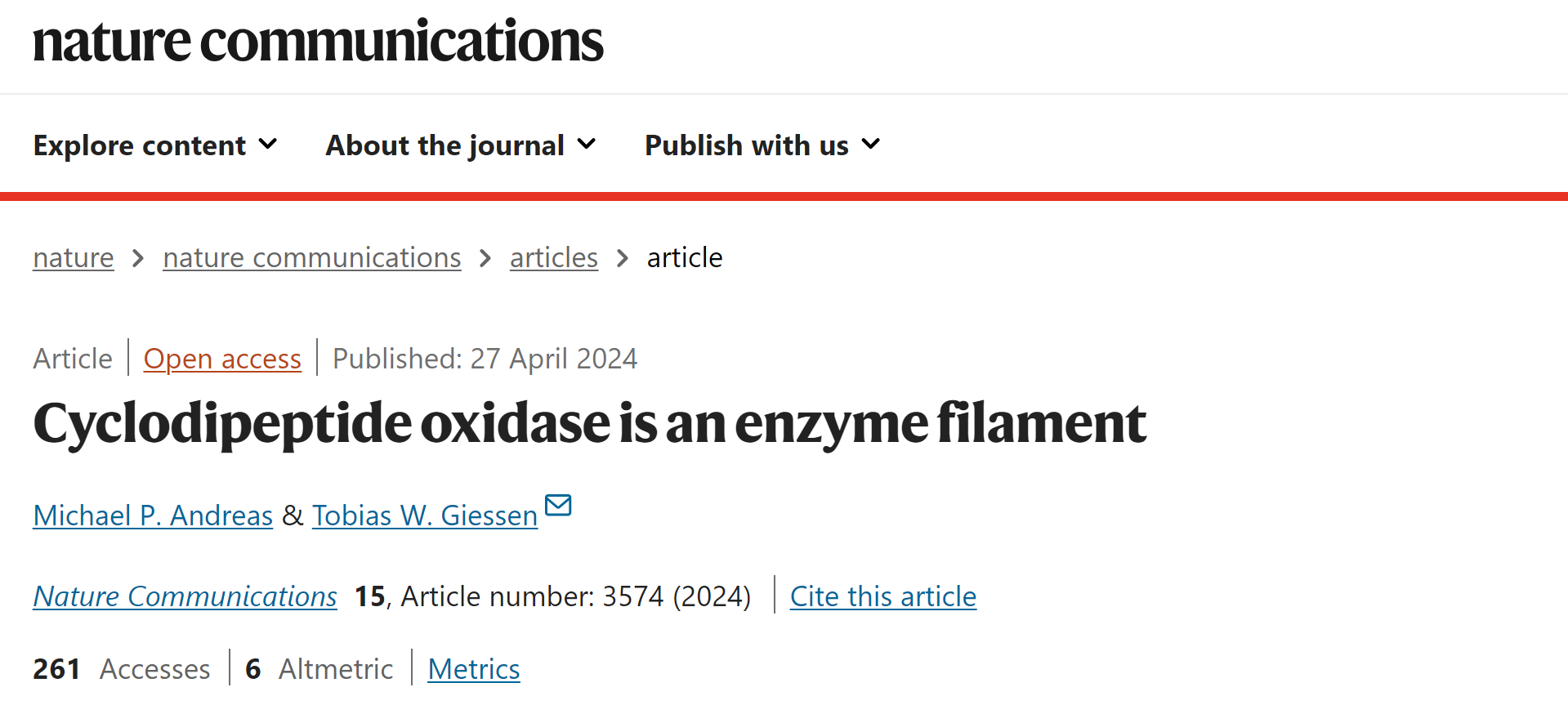The height and width of the screenshot is (723, 1568).
Task: Click the envelope icon beside Tobias W. Giessen
Action: click(558, 506)
